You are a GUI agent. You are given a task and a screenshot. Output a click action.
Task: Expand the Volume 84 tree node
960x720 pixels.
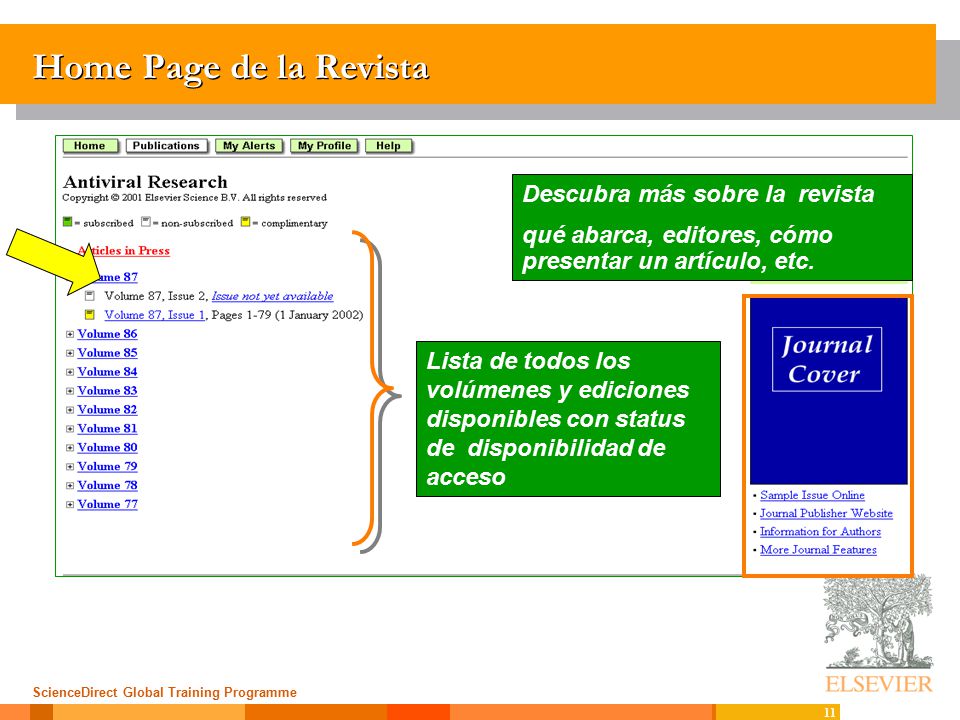pyautogui.click(x=70, y=372)
